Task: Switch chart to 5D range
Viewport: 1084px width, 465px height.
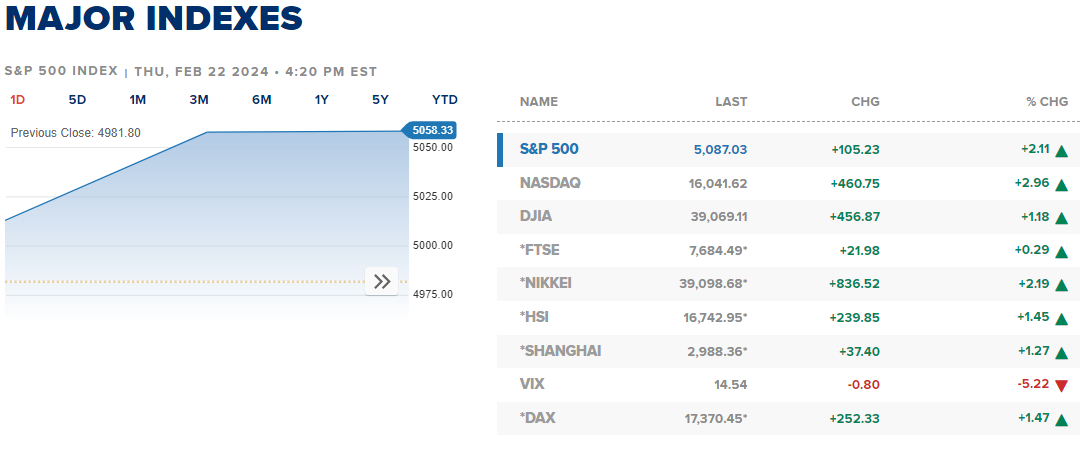Action: click(77, 100)
